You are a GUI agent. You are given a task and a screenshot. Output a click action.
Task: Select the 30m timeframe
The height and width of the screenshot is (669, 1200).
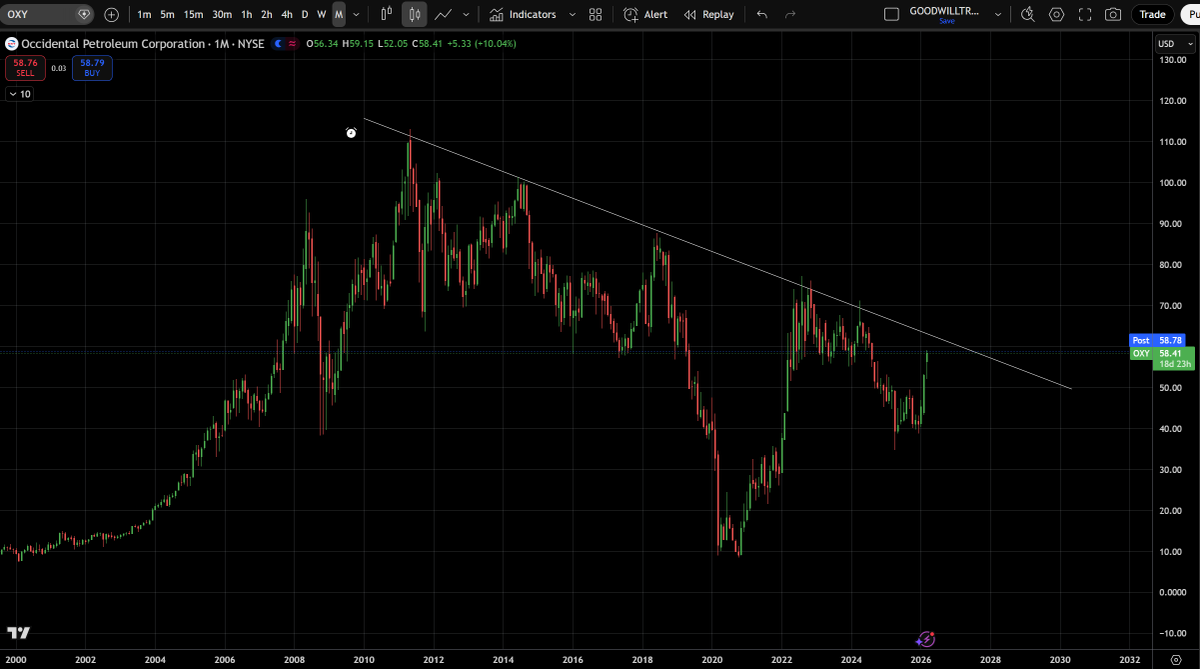[222, 15]
